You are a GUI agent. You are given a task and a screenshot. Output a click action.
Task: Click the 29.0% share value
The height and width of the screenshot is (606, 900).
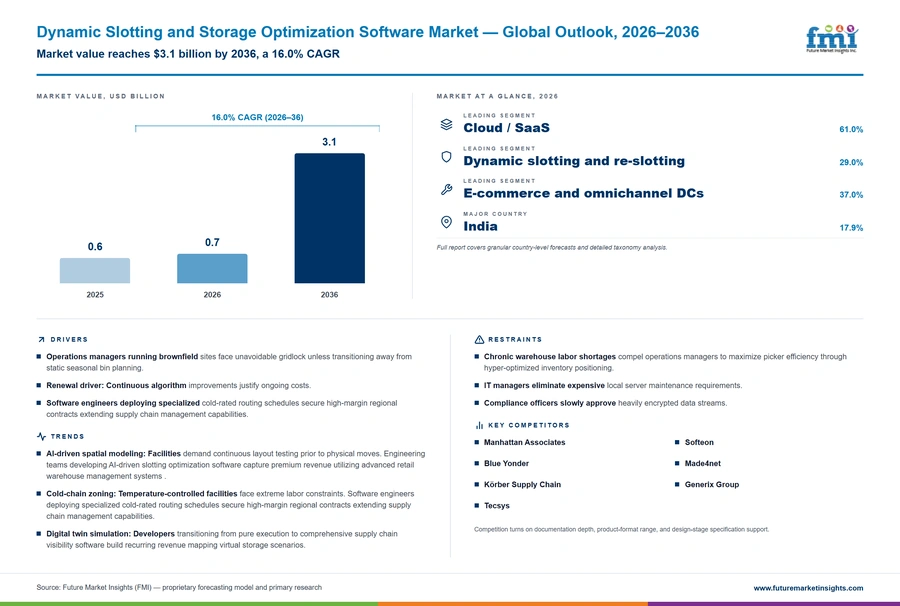coord(851,162)
